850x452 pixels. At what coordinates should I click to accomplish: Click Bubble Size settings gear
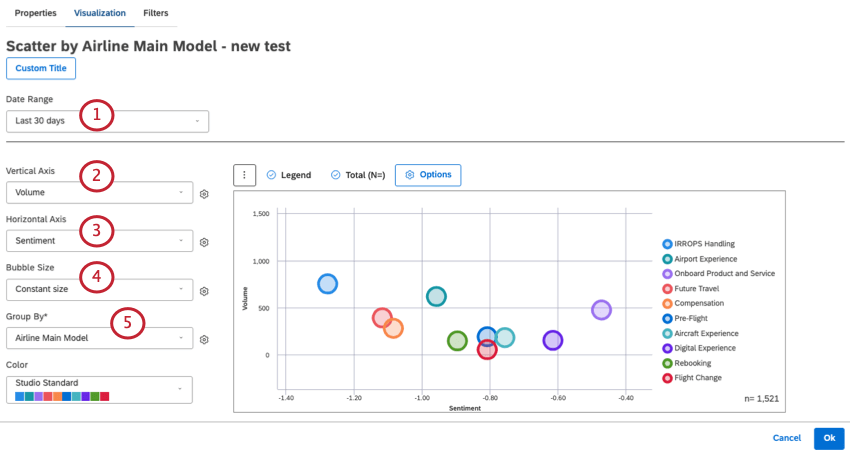coord(204,291)
